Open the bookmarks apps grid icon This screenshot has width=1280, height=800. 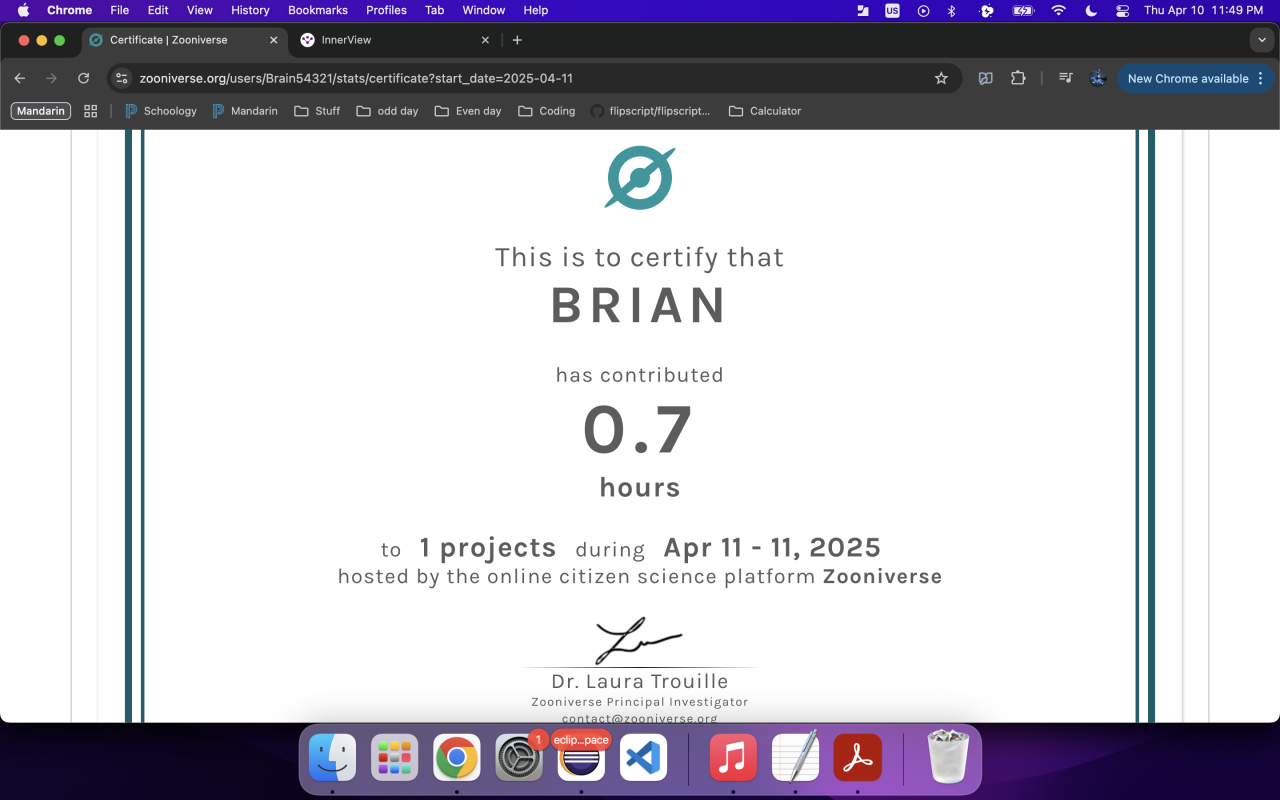[x=91, y=111]
